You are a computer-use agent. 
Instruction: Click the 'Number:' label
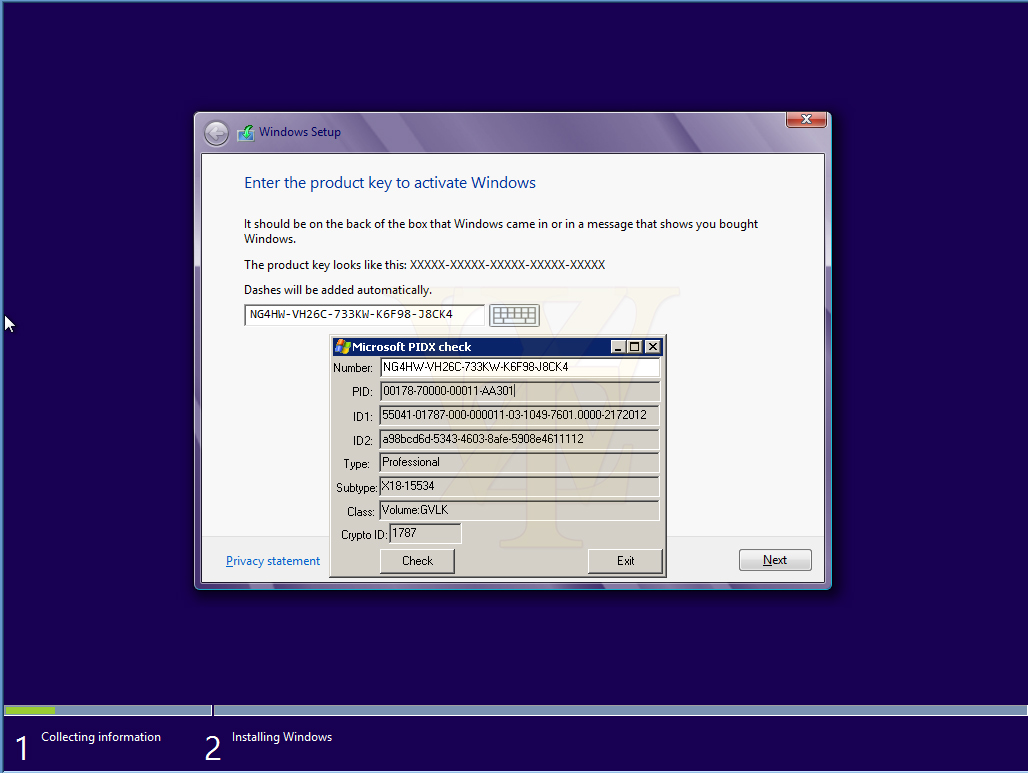pyautogui.click(x=353, y=368)
